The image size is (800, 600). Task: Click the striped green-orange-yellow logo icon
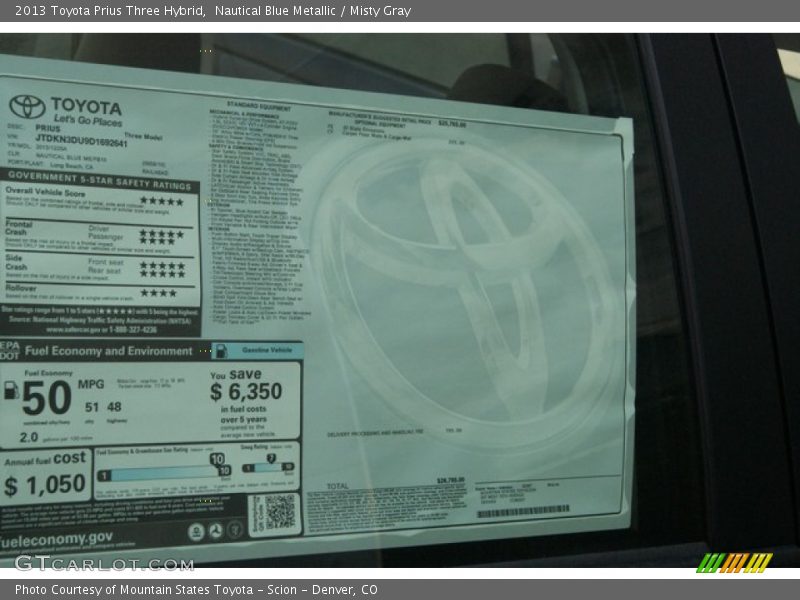[735, 563]
